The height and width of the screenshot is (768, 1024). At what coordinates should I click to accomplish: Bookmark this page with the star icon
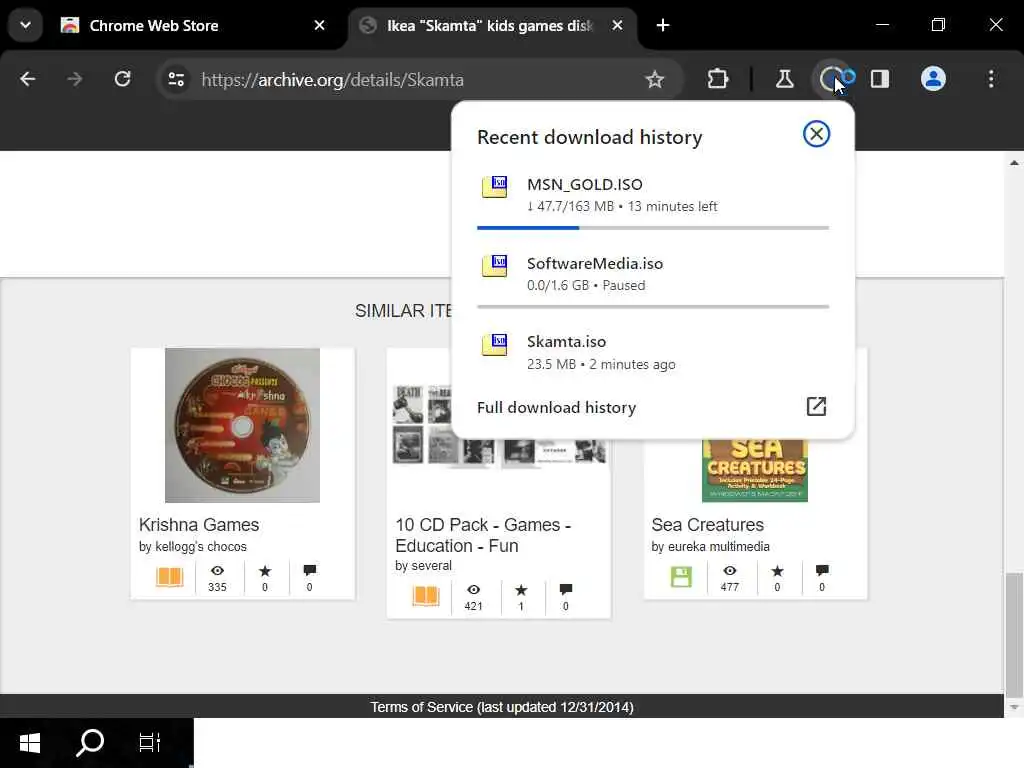pyautogui.click(x=654, y=80)
